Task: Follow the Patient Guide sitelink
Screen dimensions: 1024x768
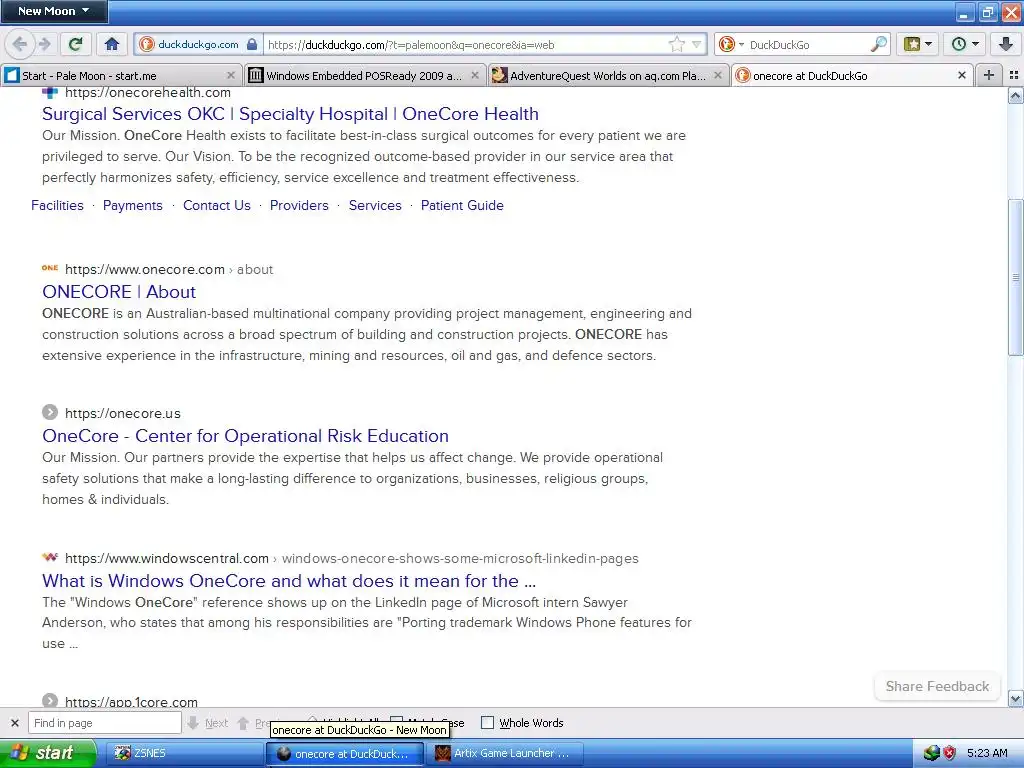Action: 462,205
